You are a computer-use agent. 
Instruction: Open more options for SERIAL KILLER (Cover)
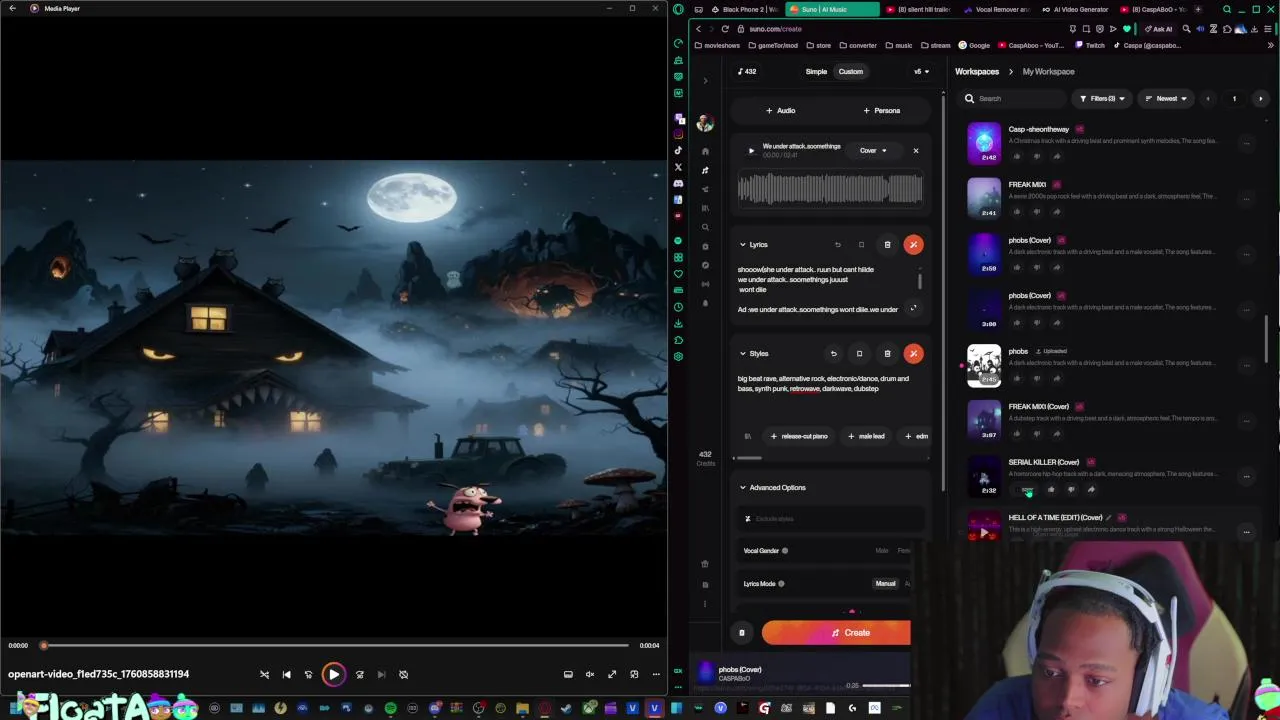coord(1246,476)
